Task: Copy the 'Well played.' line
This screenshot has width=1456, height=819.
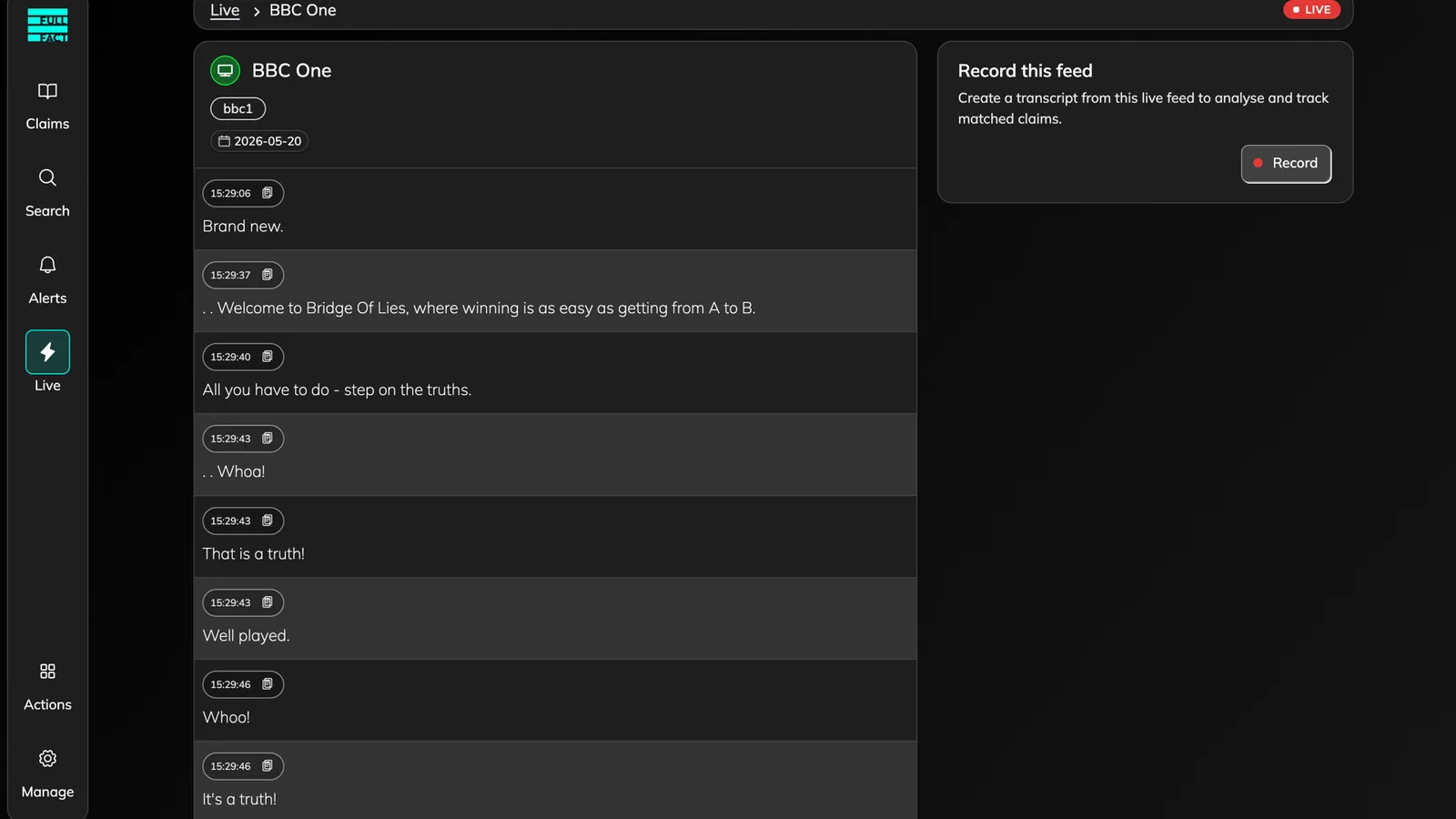Action: 268,602
